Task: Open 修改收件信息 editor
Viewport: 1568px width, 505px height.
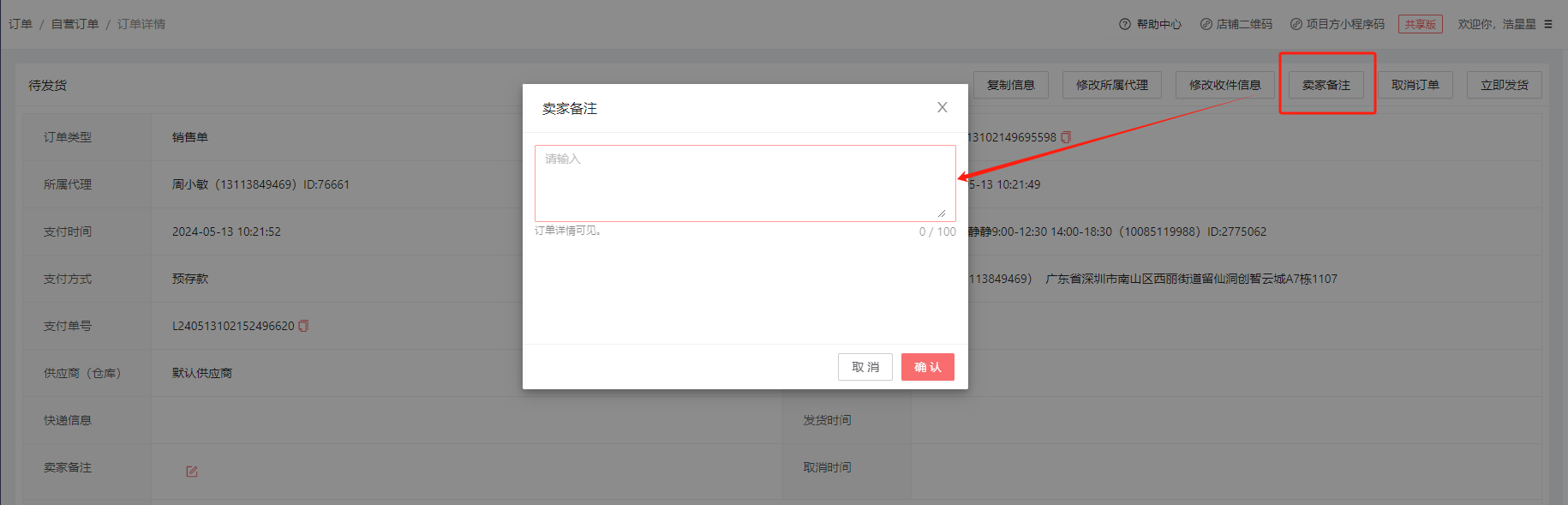Action: 1224,85
